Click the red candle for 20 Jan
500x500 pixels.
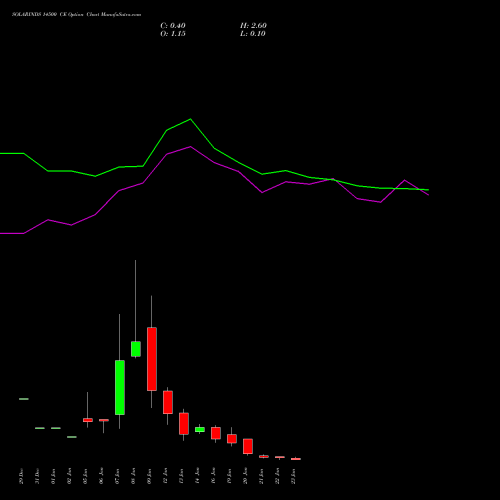248,446
